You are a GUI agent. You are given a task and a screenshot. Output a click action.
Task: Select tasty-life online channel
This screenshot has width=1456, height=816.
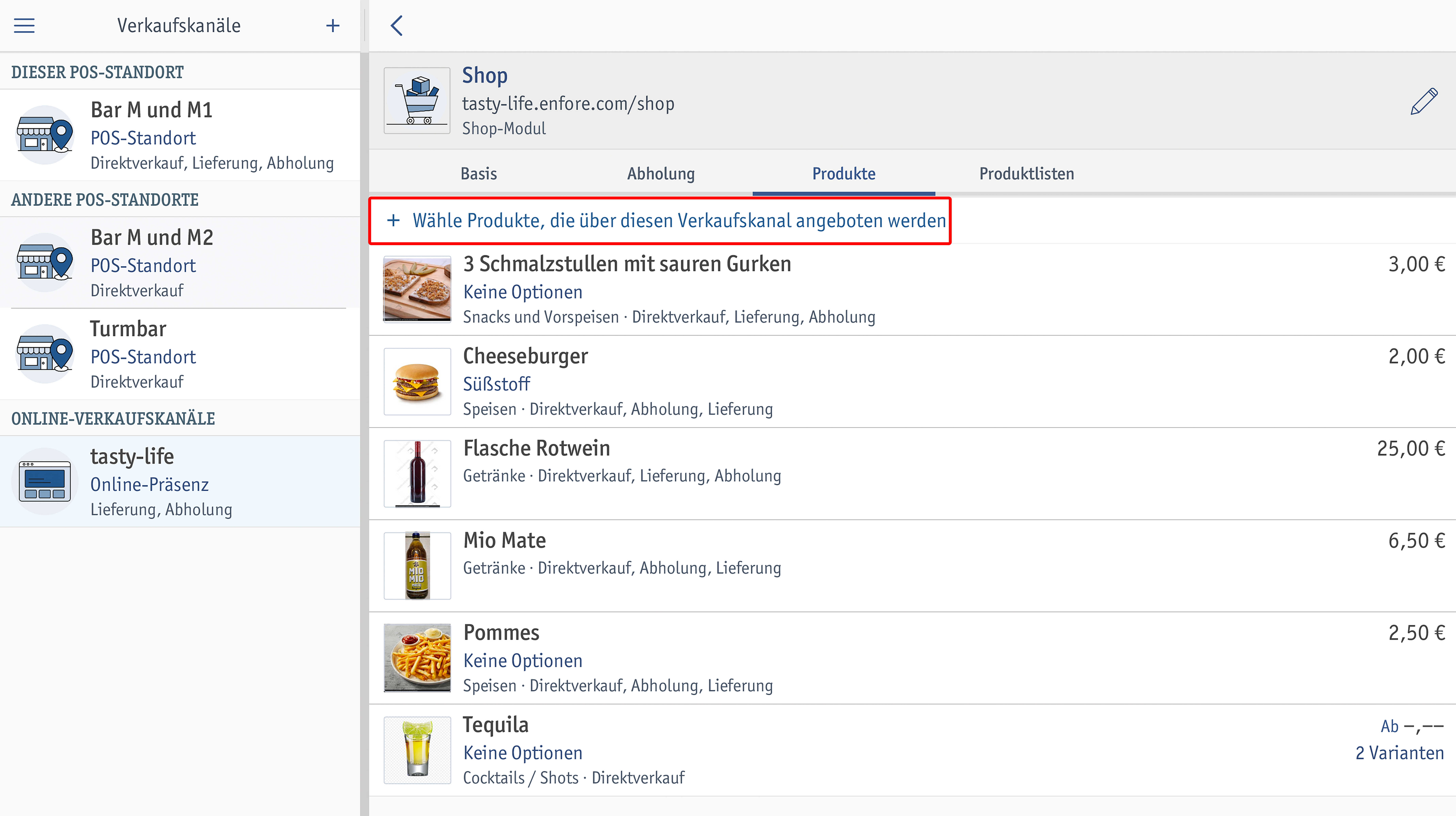pyautogui.click(x=180, y=481)
